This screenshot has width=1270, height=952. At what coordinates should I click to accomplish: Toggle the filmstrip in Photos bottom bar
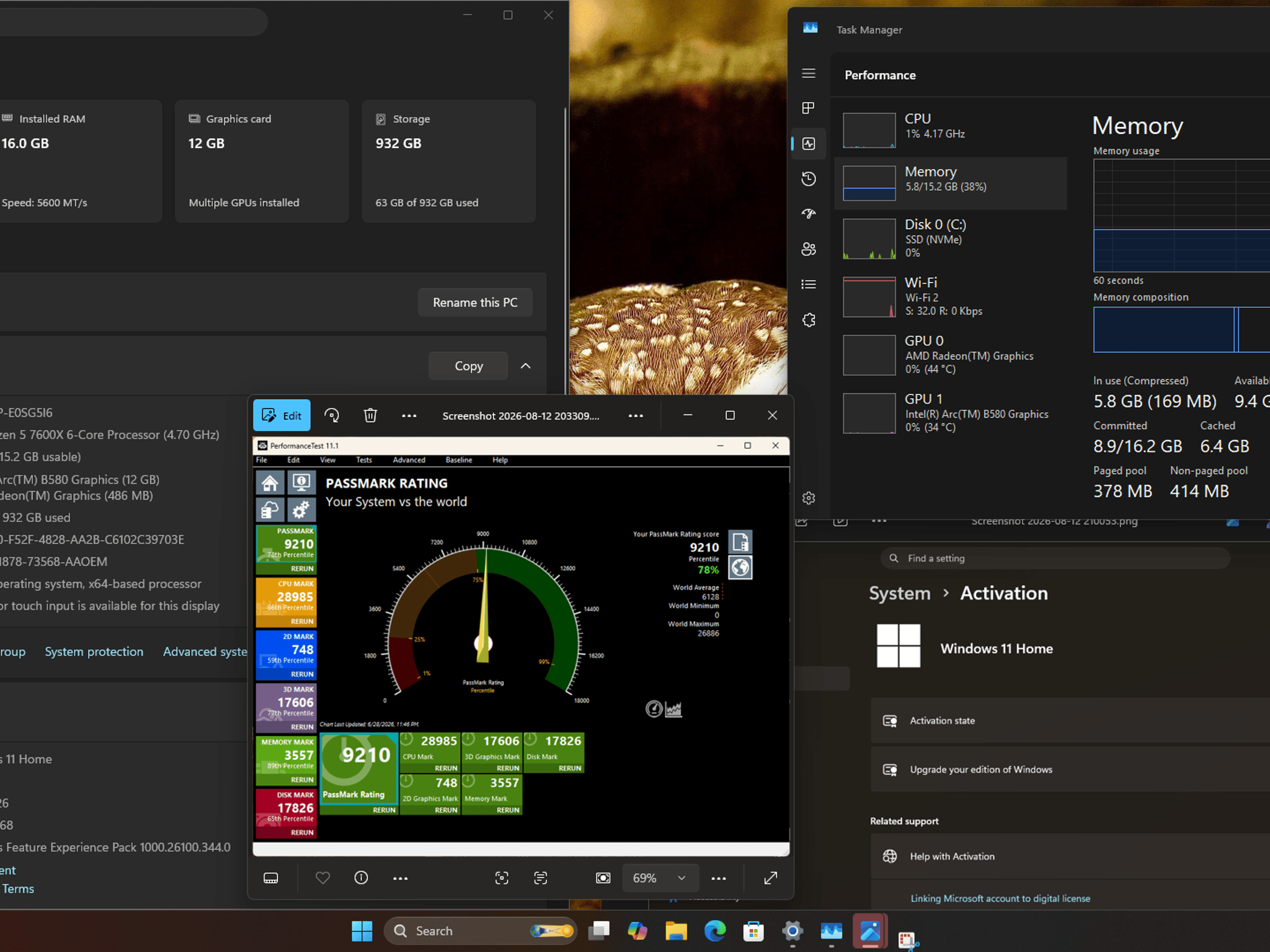pyautogui.click(x=271, y=878)
